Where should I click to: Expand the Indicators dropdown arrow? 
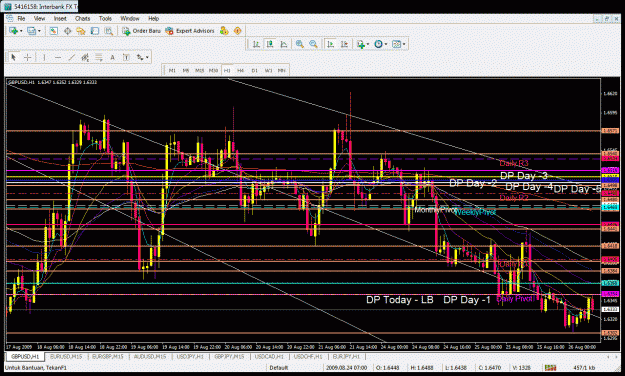click(368, 45)
